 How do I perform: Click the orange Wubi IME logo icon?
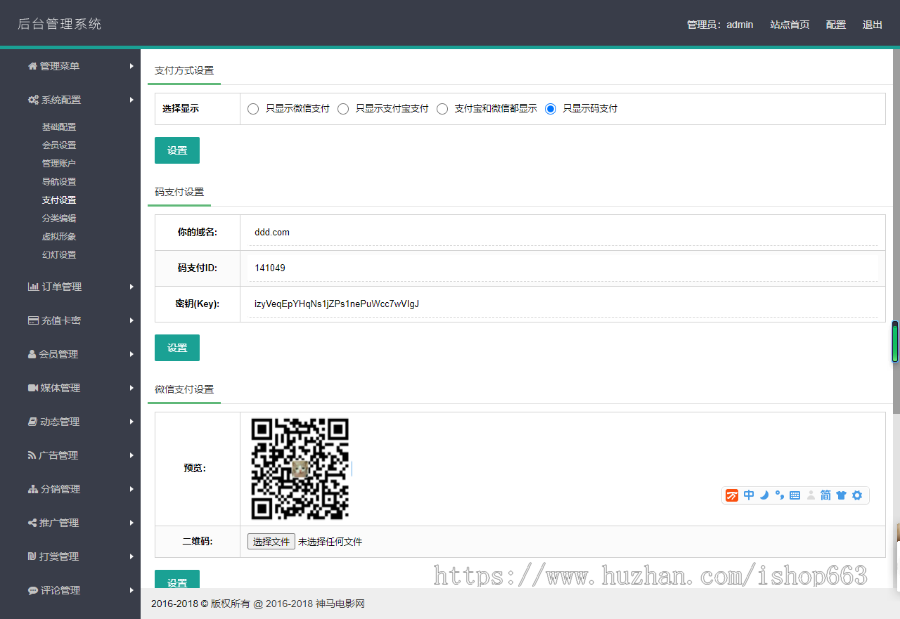tap(732, 496)
